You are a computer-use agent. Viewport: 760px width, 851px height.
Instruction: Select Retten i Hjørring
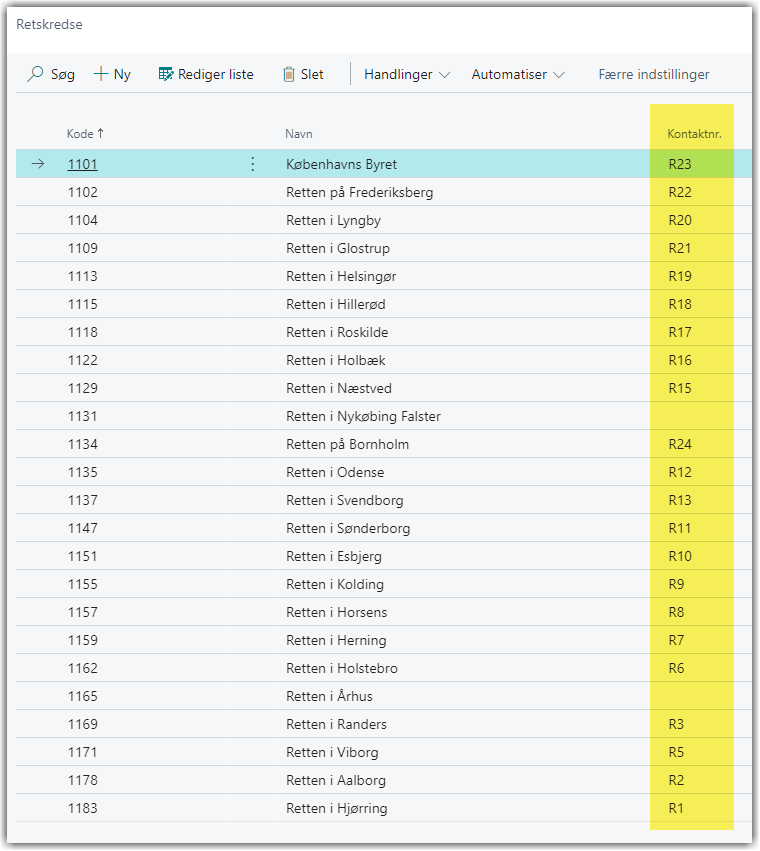pos(337,808)
